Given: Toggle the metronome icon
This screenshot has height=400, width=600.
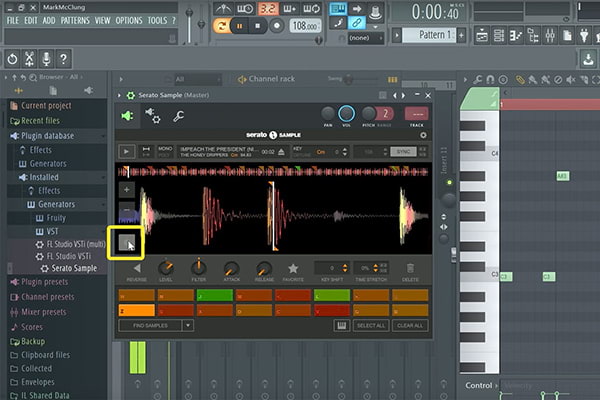Looking at the screenshot, I should click(223, 8).
